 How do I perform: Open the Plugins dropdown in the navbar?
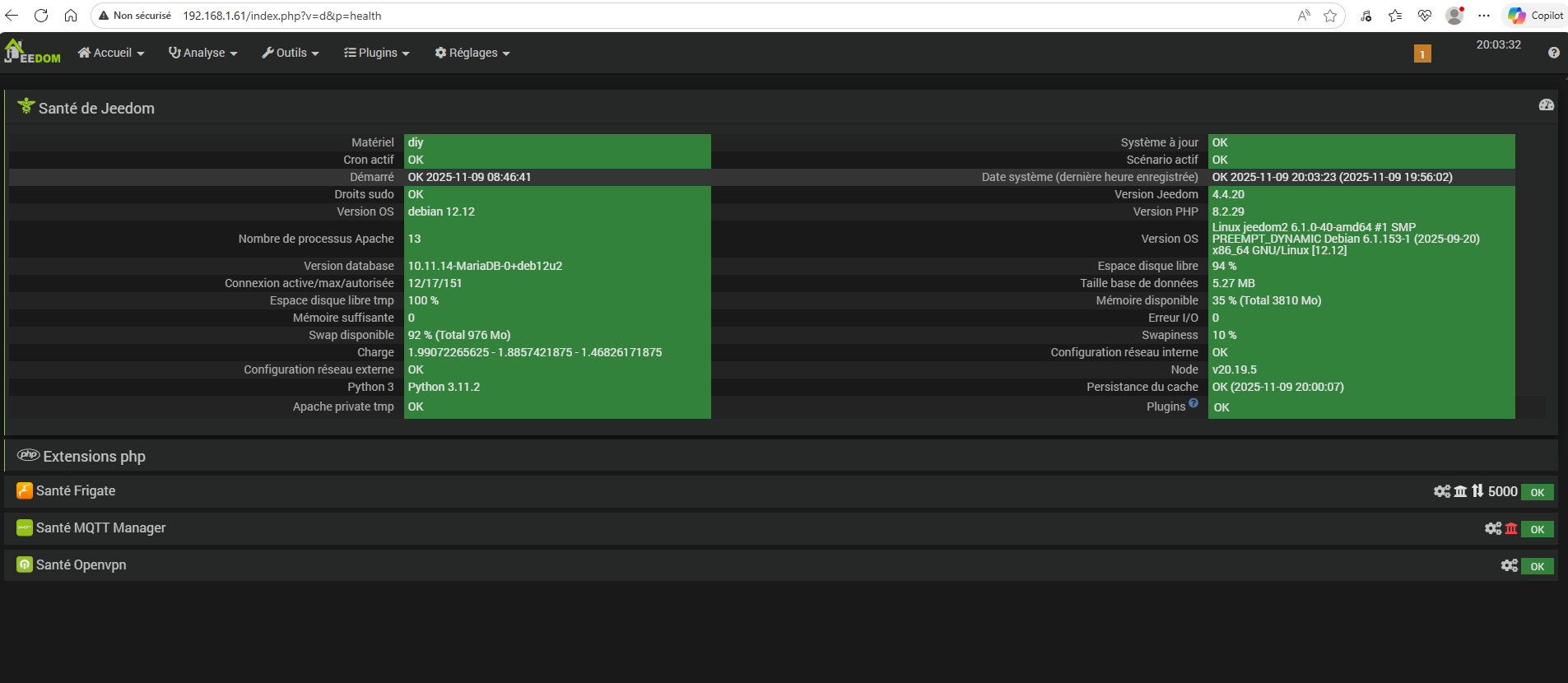[377, 53]
